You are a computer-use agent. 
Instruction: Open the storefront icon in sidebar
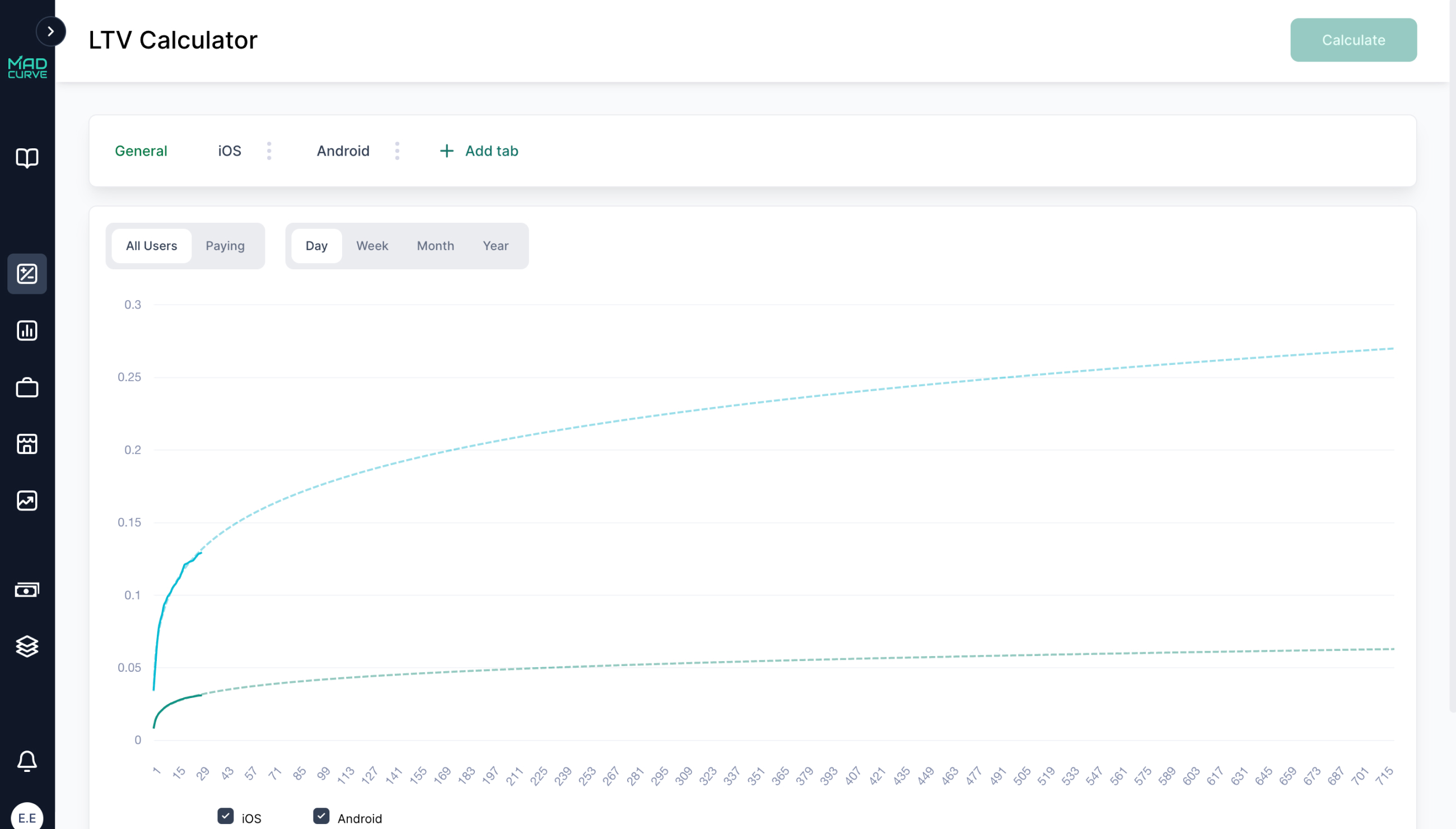(27, 444)
